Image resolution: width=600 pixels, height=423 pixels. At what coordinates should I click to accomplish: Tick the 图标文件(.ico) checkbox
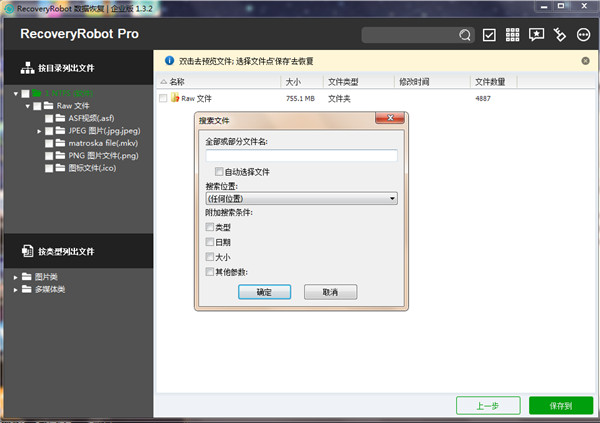(49, 168)
